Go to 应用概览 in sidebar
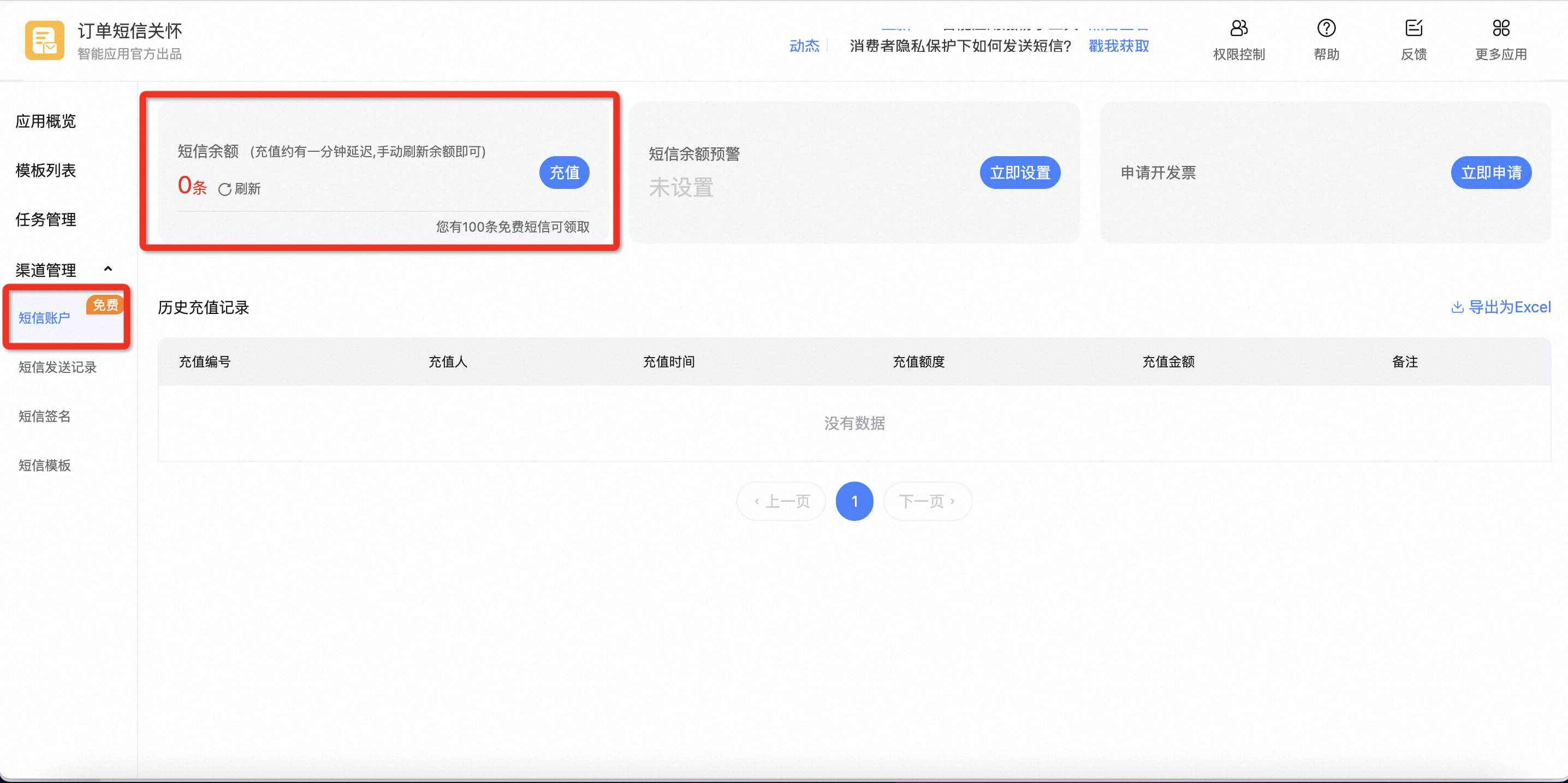This screenshot has width=1568, height=783. click(46, 121)
